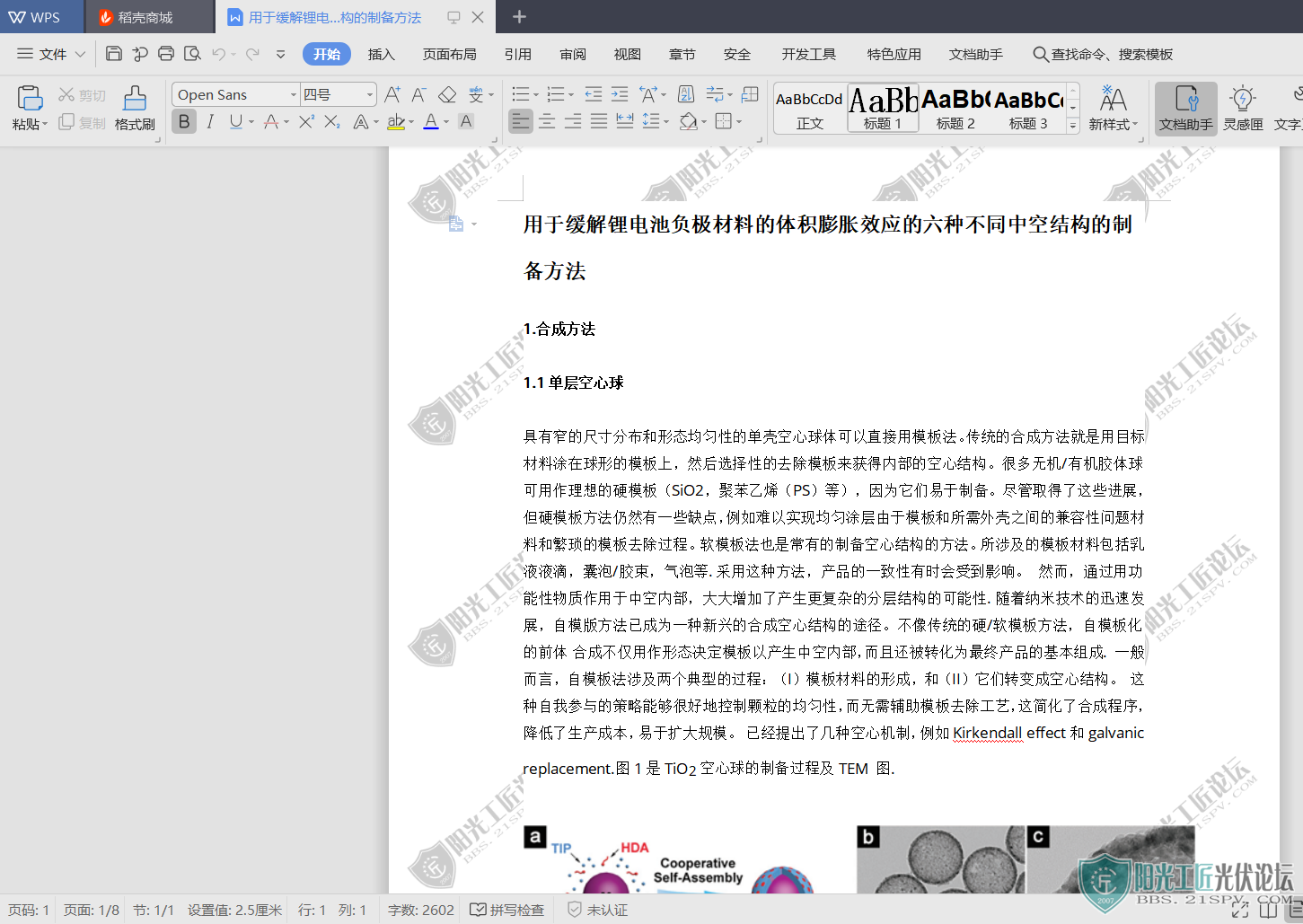
Task: Open the font size 四号 dropdown
Action: (x=369, y=94)
